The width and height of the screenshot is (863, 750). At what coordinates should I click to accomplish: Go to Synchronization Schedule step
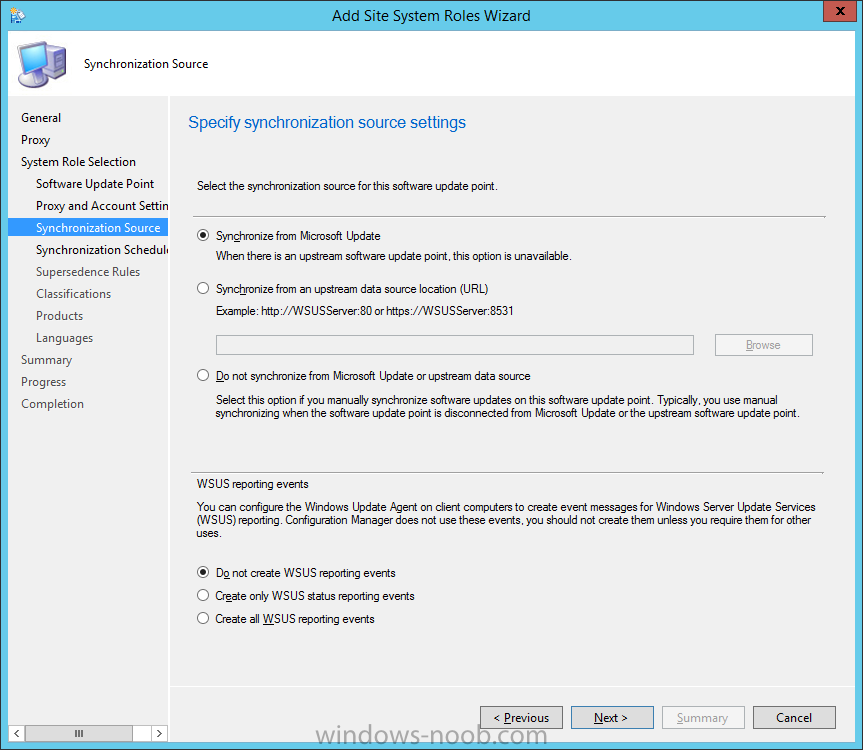tap(102, 250)
